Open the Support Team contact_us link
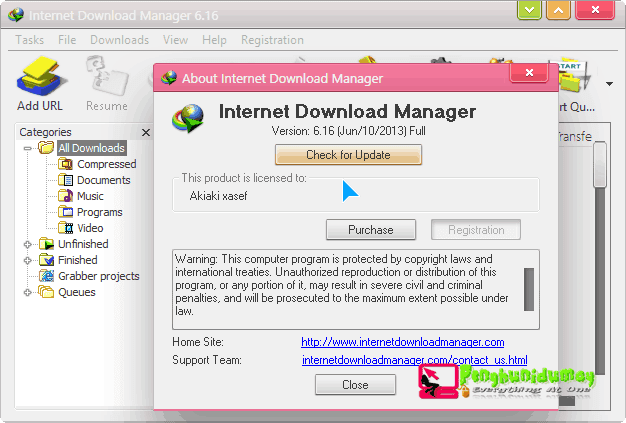This screenshot has width=626, height=423. tap(414, 360)
